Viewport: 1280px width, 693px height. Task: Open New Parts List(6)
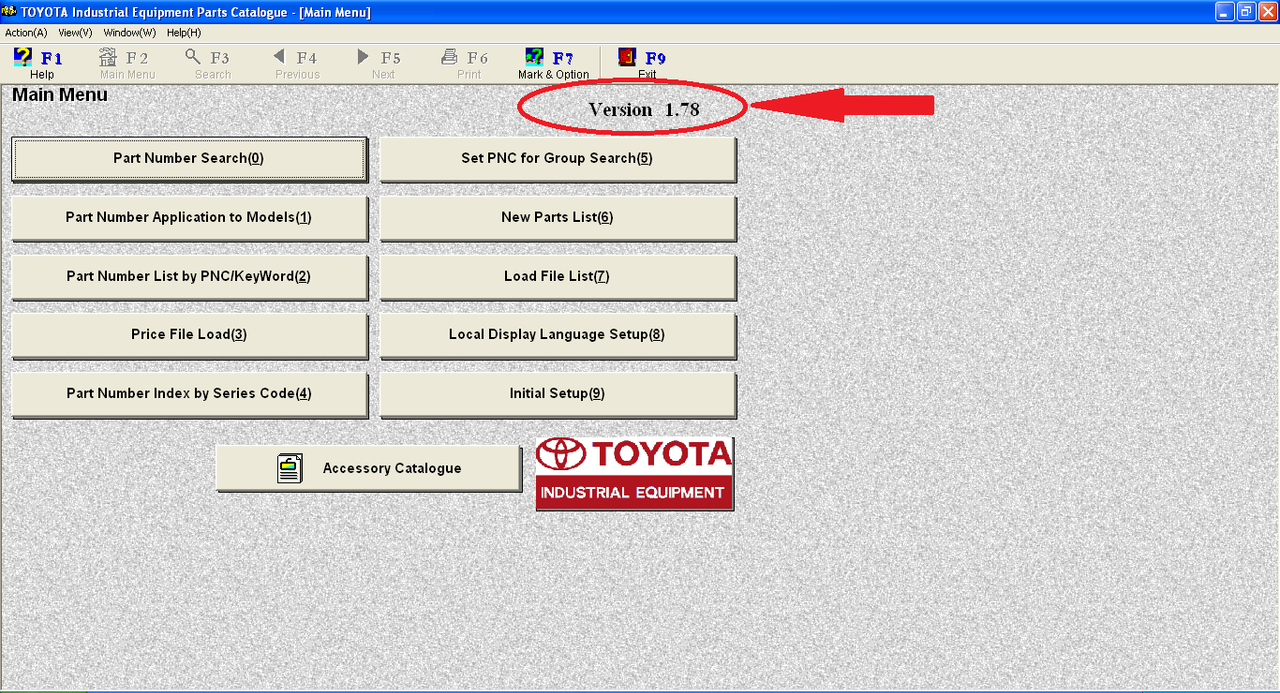[x=557, y=218]
